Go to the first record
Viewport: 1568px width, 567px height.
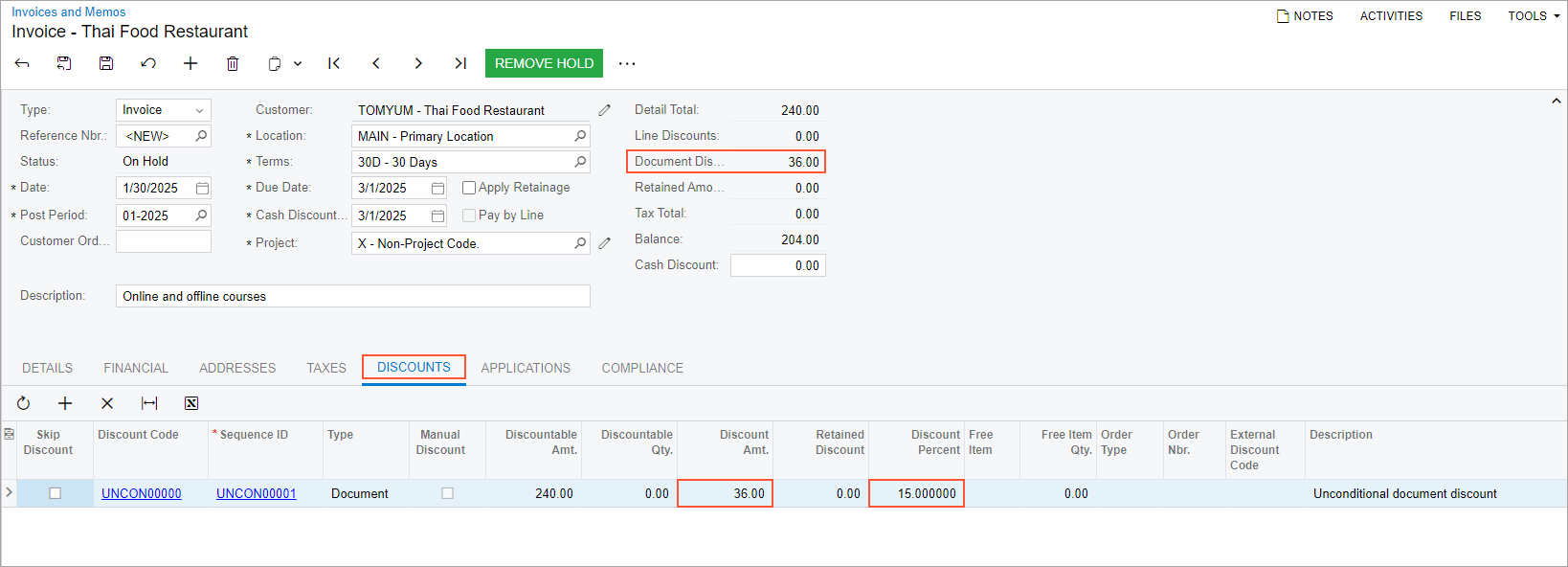point(334,63)
